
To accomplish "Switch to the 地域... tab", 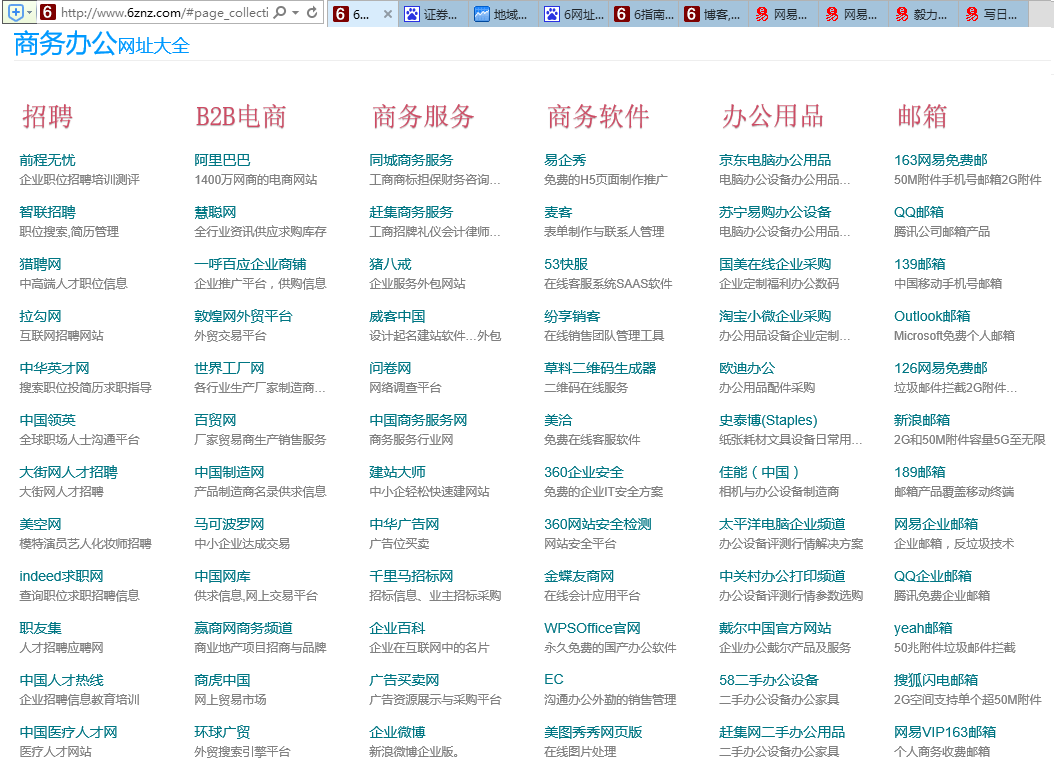I will (x=503, y=14).
